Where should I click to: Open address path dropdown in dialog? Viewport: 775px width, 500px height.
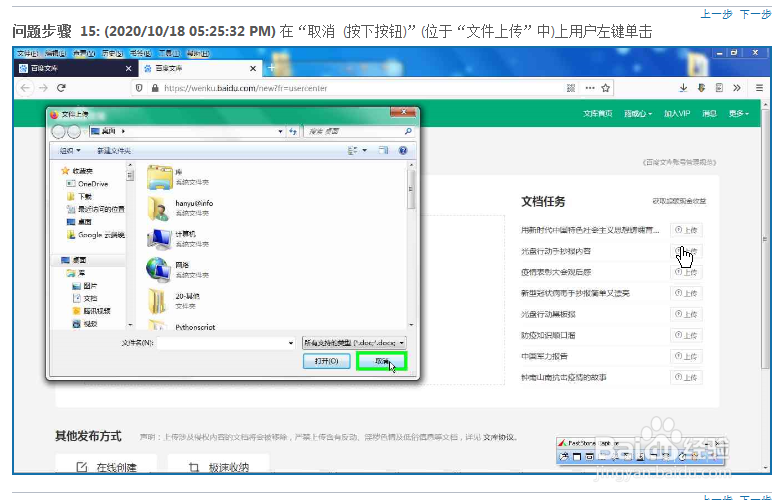(x=280, y=131)
